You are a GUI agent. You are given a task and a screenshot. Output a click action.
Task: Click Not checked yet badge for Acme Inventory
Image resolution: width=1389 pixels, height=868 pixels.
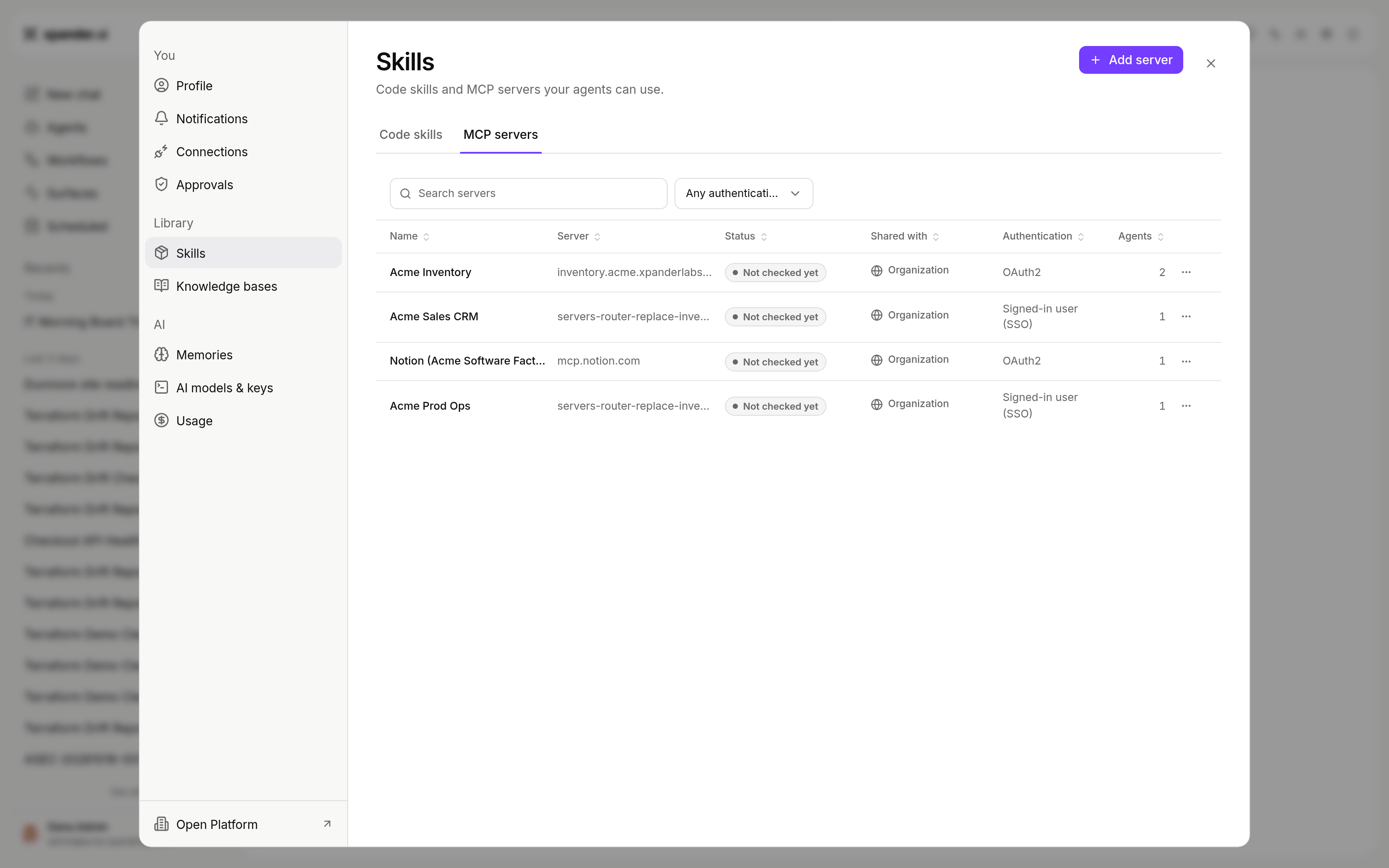[775, 273]
